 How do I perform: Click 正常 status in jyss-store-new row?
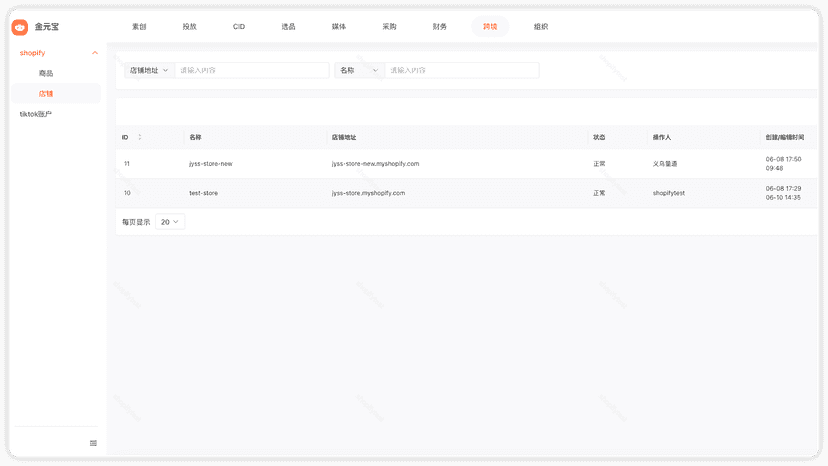(x=599, y=164)
